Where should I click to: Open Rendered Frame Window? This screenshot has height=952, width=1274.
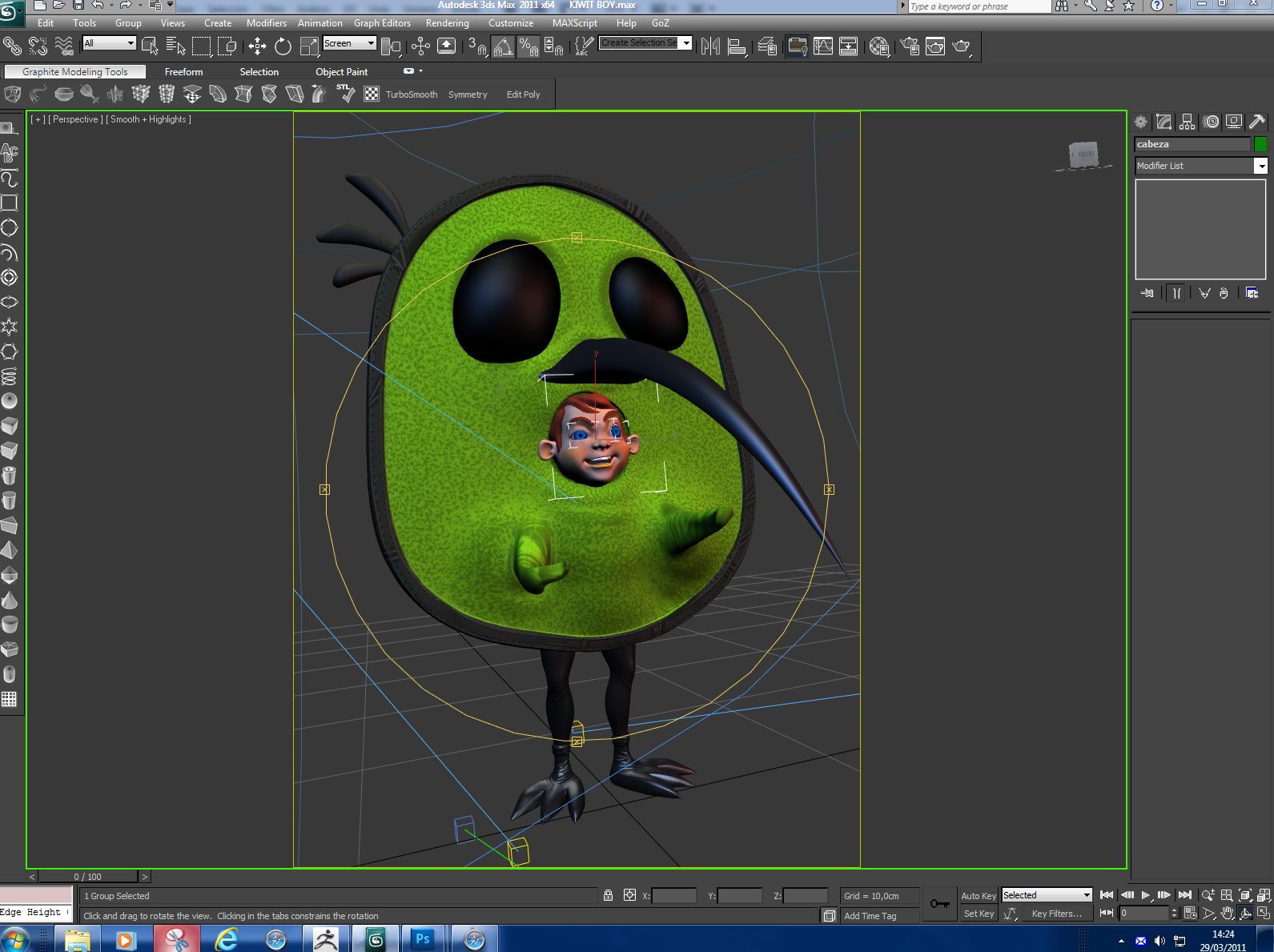pos(935,46)
